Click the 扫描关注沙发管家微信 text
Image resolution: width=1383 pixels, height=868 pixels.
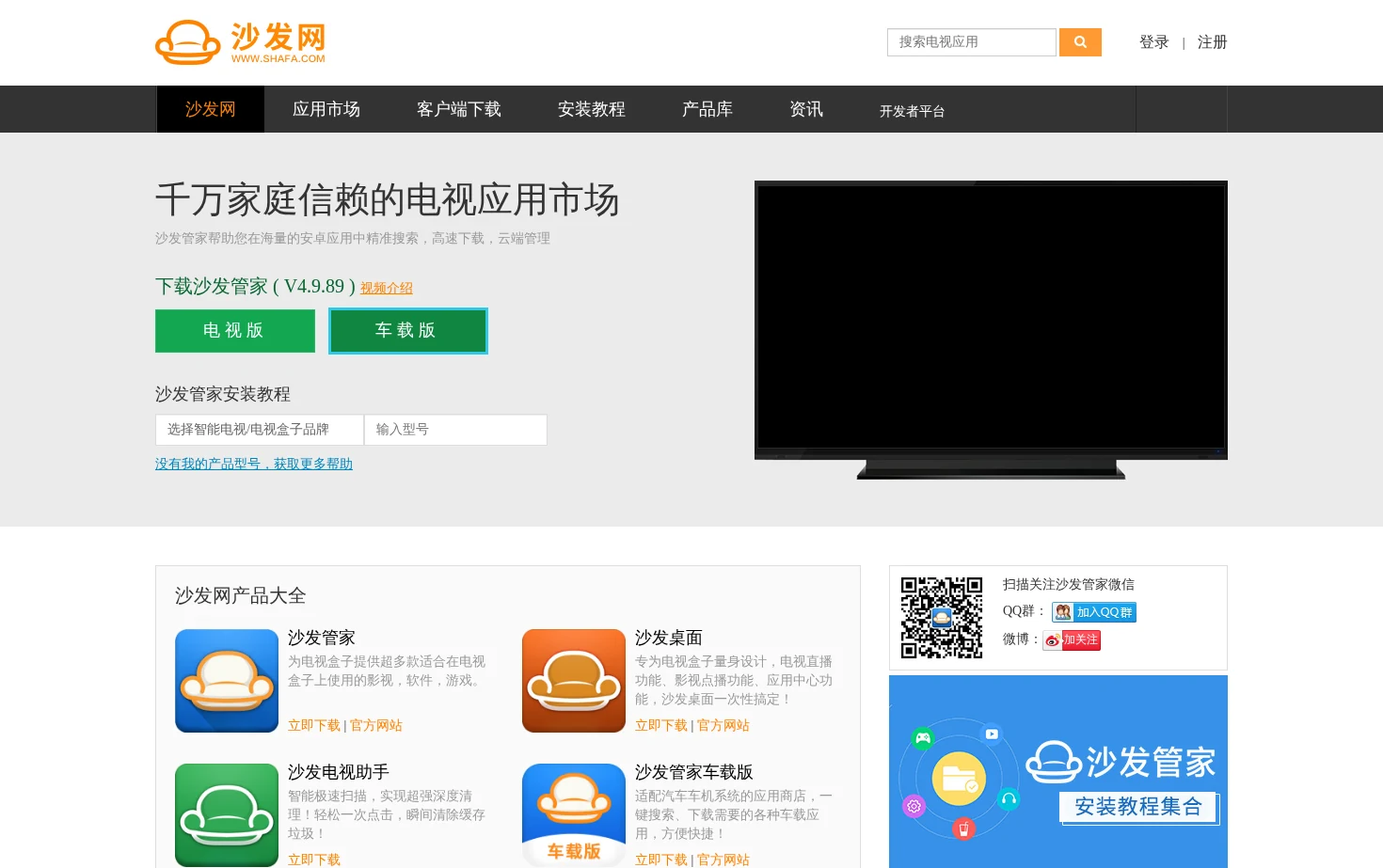coord(1069,584)
